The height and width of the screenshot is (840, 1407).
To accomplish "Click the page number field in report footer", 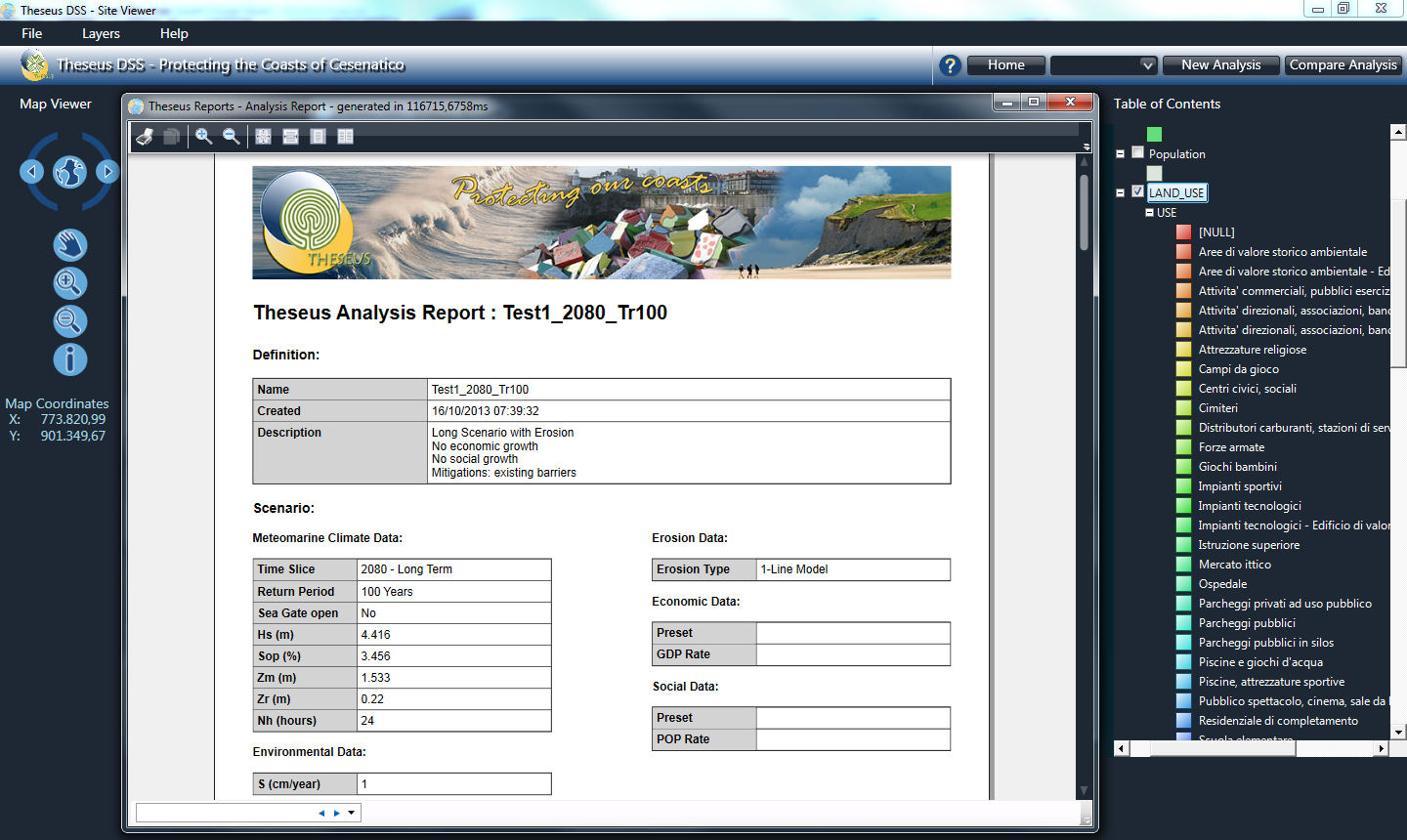I will pyautogui.click(x=224, y=813).
